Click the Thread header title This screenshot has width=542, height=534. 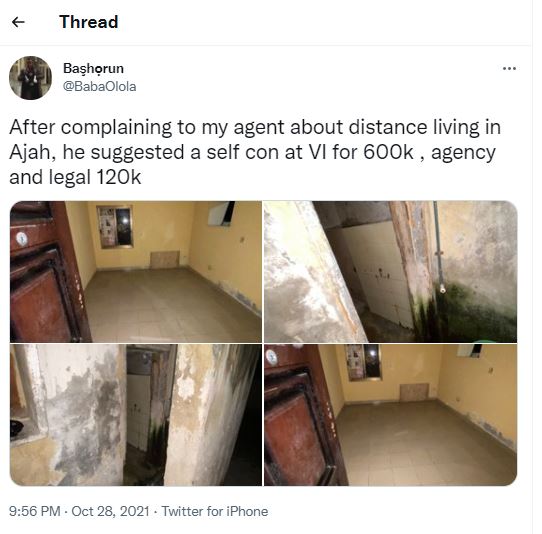(88, 22)
